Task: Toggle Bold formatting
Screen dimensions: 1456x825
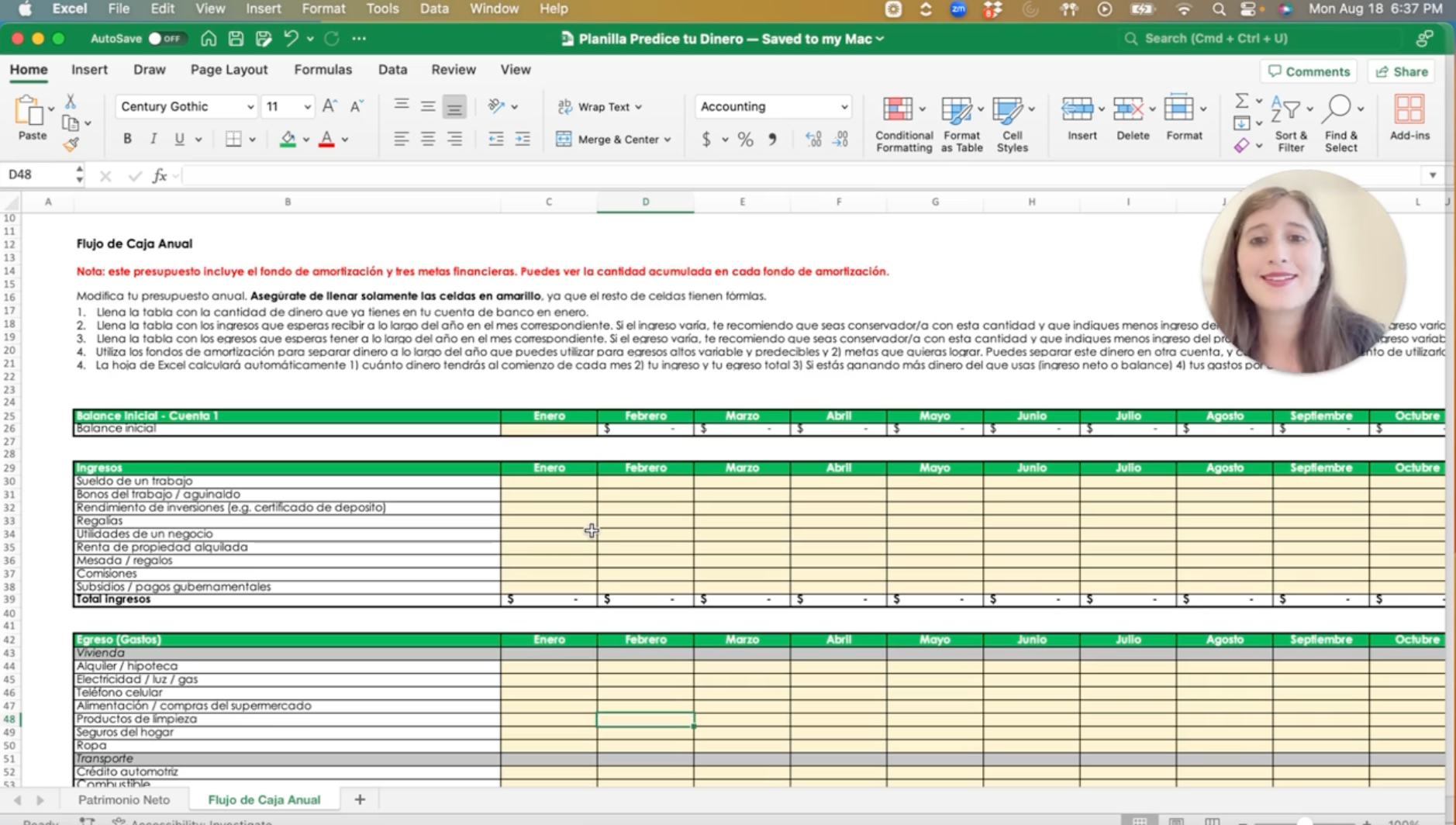Action: tap(127, 140)
